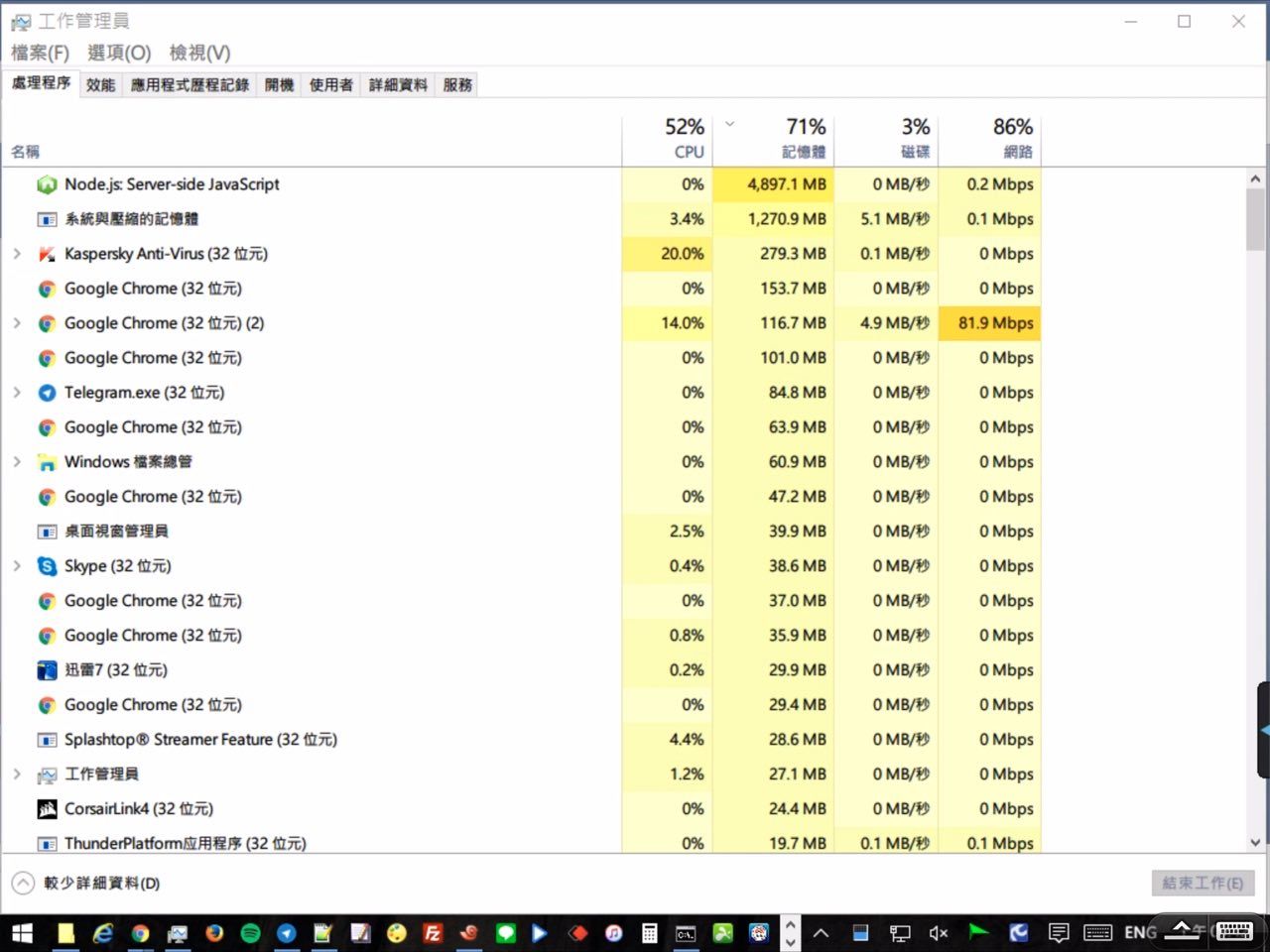
Task: Click the Node.js process icon
Action: (47, 184)
